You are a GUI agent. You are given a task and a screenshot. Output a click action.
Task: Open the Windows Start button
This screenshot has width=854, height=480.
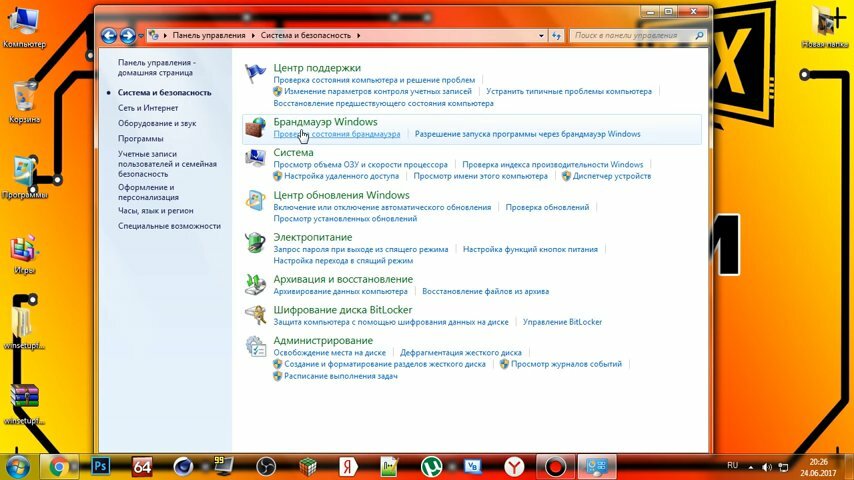(x=17, y=467)
